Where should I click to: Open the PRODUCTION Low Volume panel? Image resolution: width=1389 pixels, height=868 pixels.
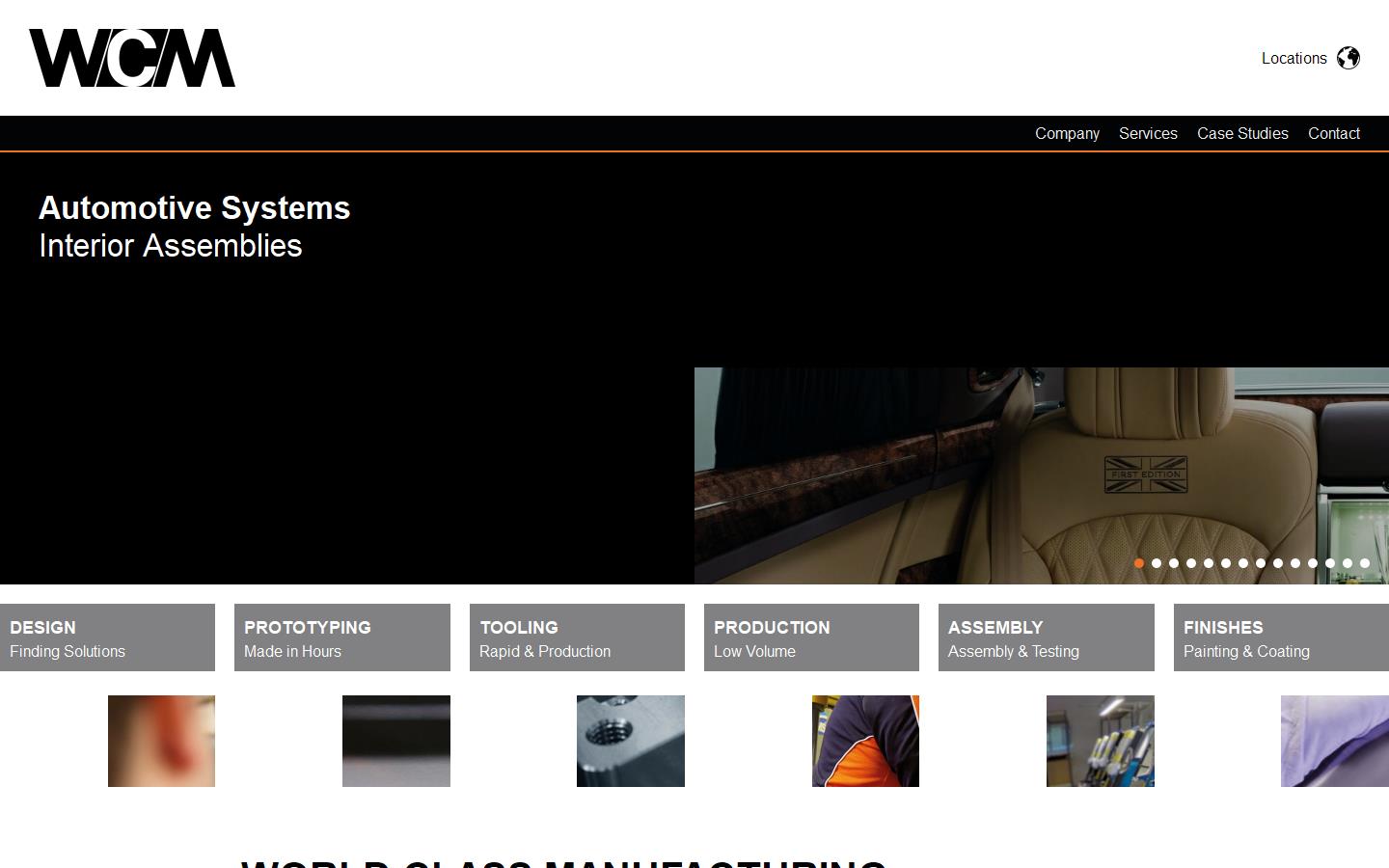tap(811, 637)
